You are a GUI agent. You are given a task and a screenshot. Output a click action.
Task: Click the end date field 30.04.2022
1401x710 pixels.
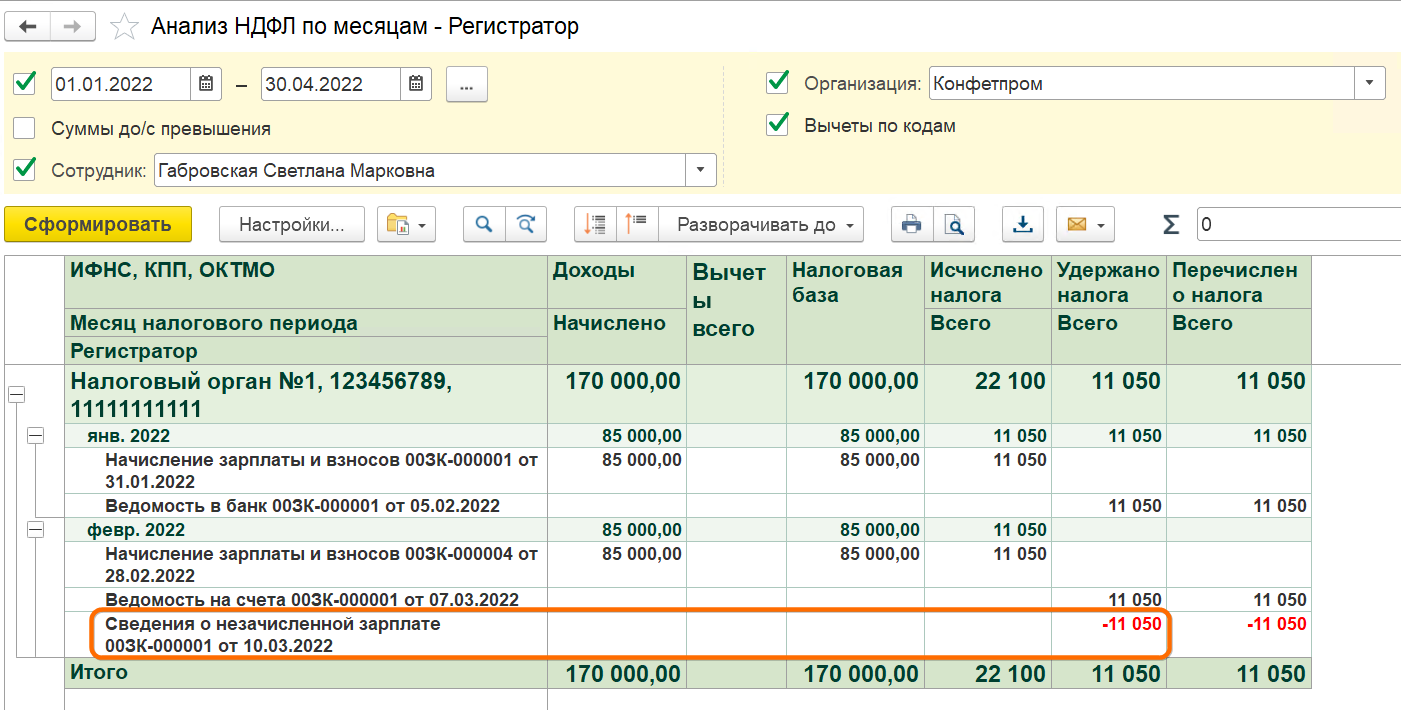tap(330, 84)
